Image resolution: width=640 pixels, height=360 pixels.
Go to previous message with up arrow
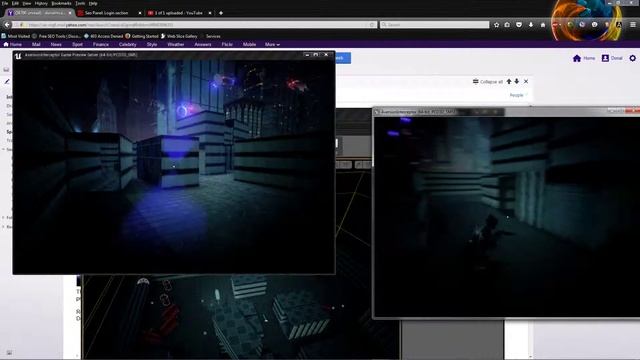[509, 82]
